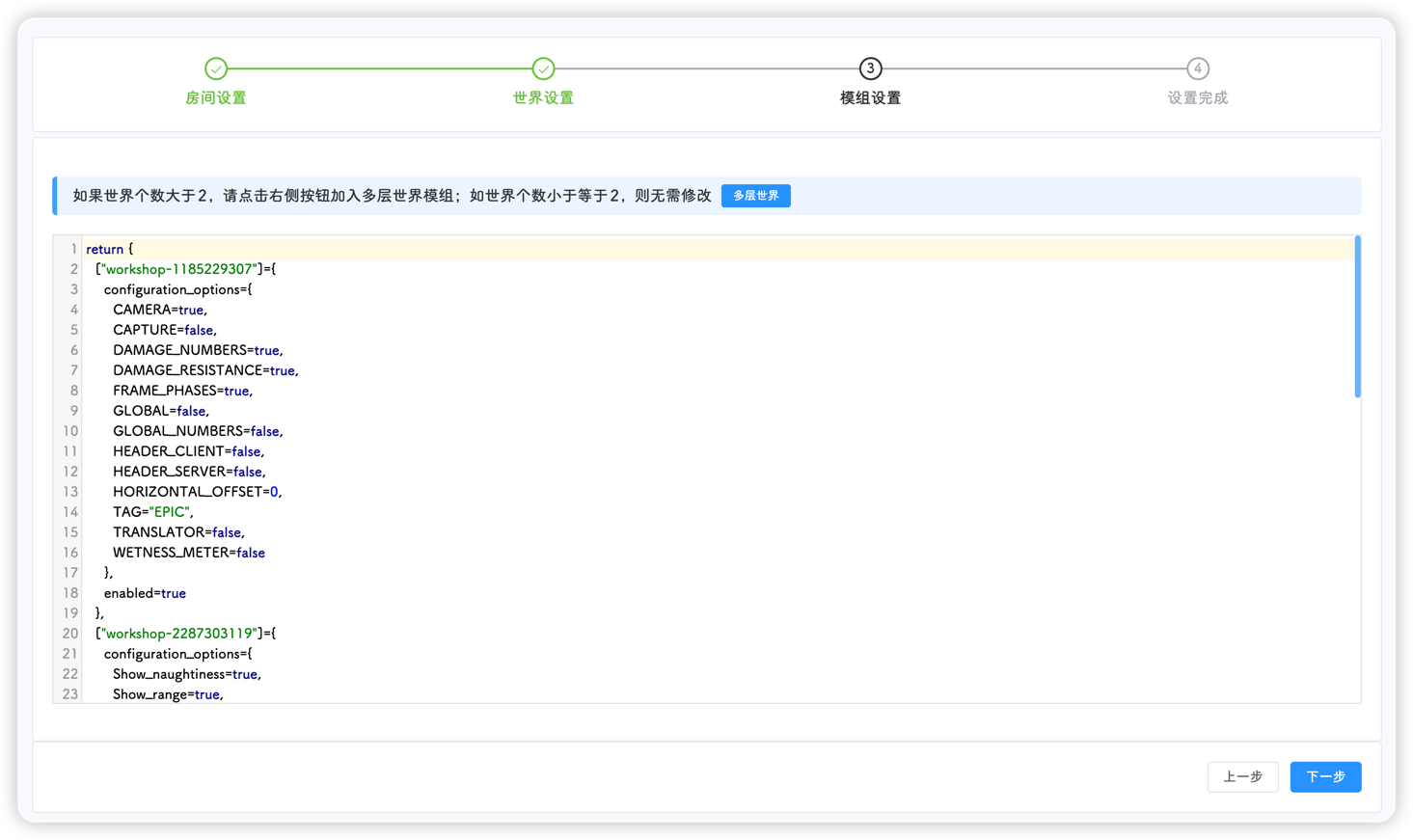1413x840 pixels.
Task: Click the completed check icon above 世界设置
Action: click(x=543, y=68)
